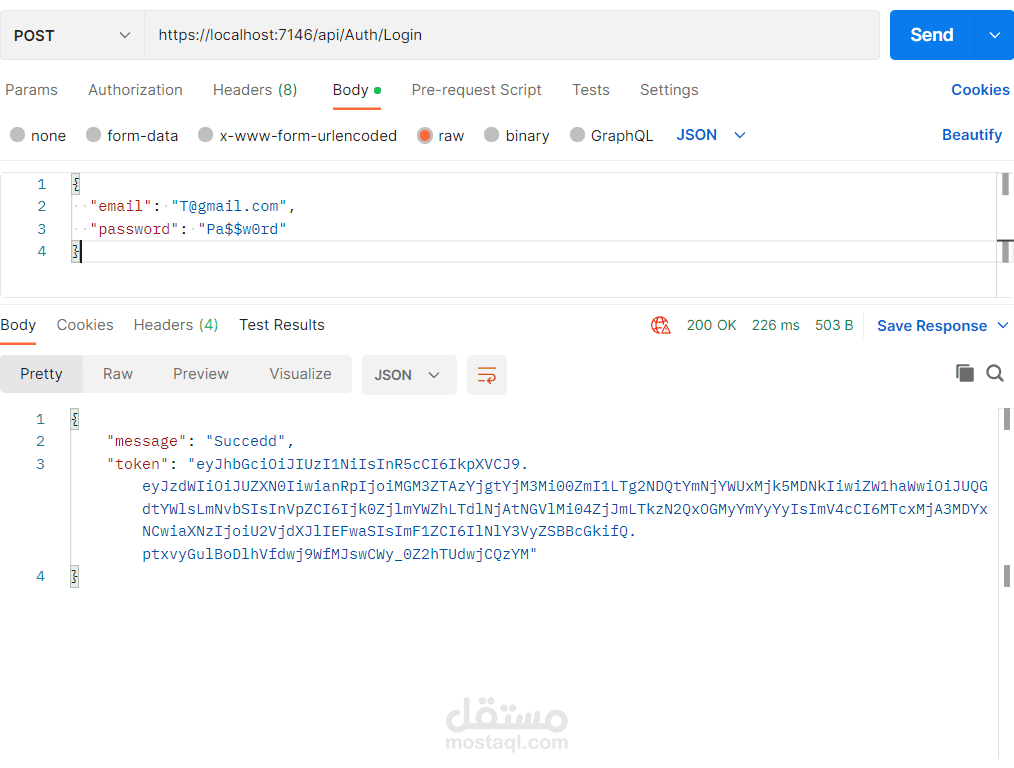
Task: Switch response view to Preview
Action: [200, 374]
